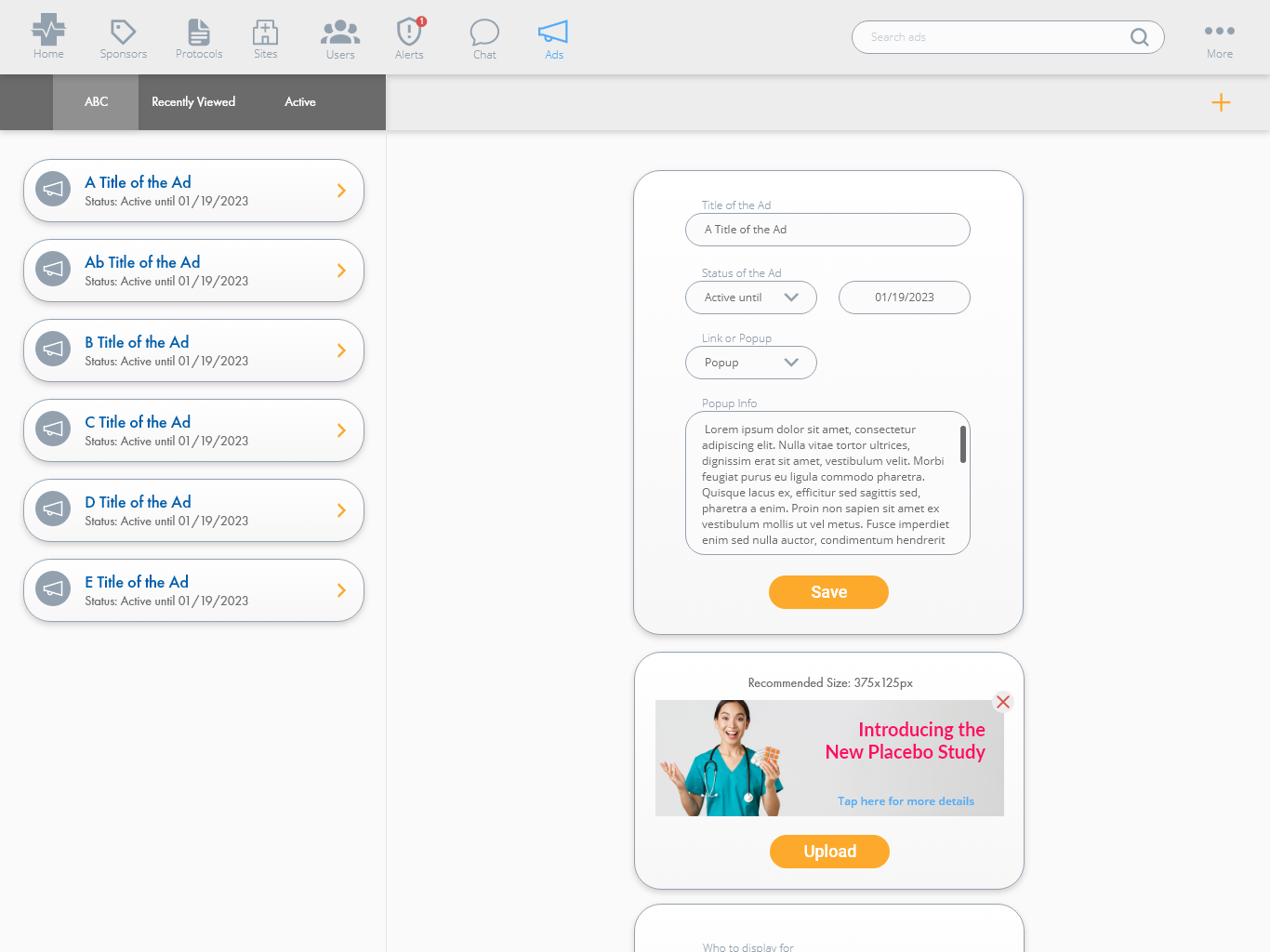Add a new ad with plus icon

pos(1221,102)
